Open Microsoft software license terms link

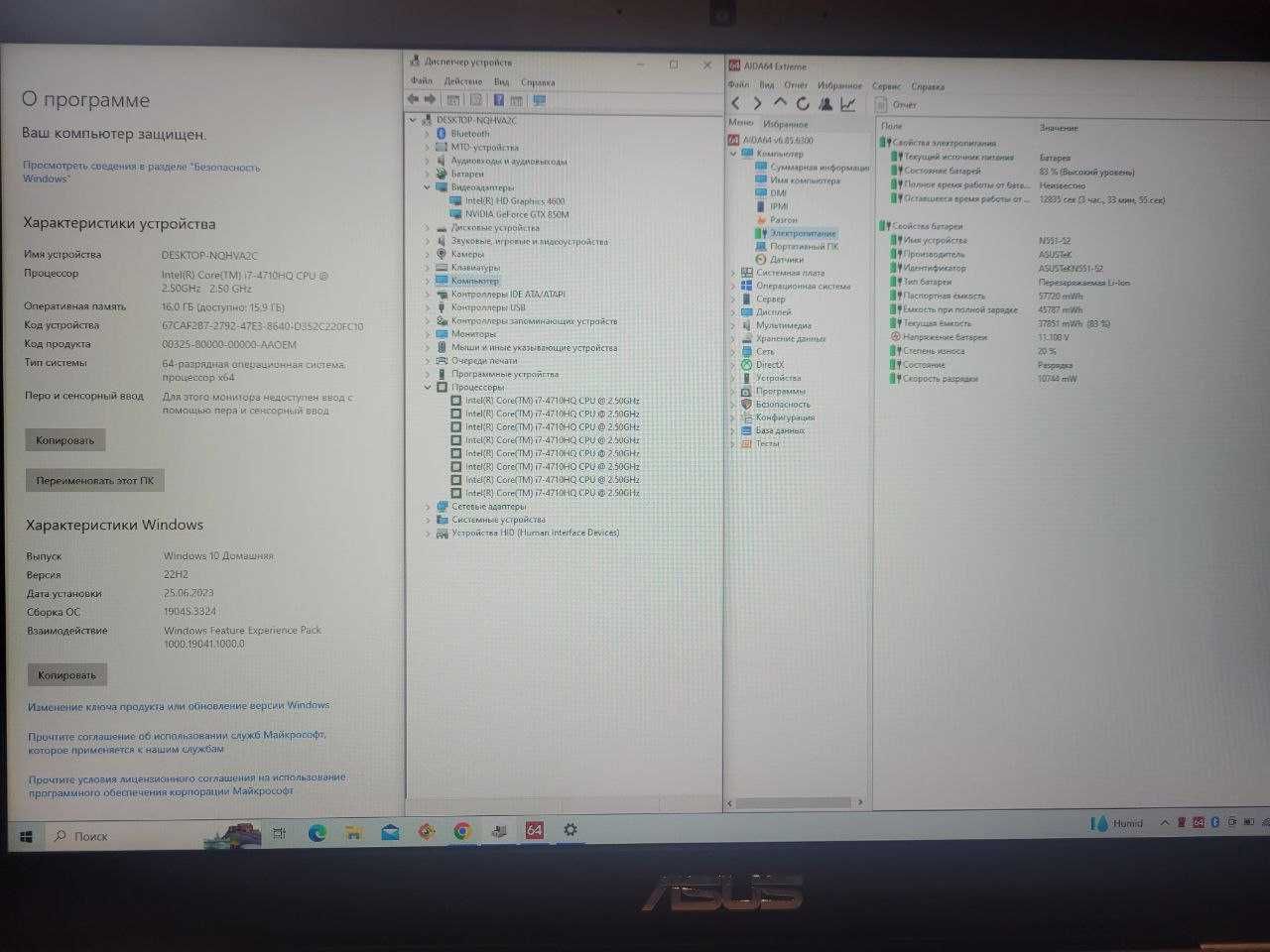(x=187, y=784)
